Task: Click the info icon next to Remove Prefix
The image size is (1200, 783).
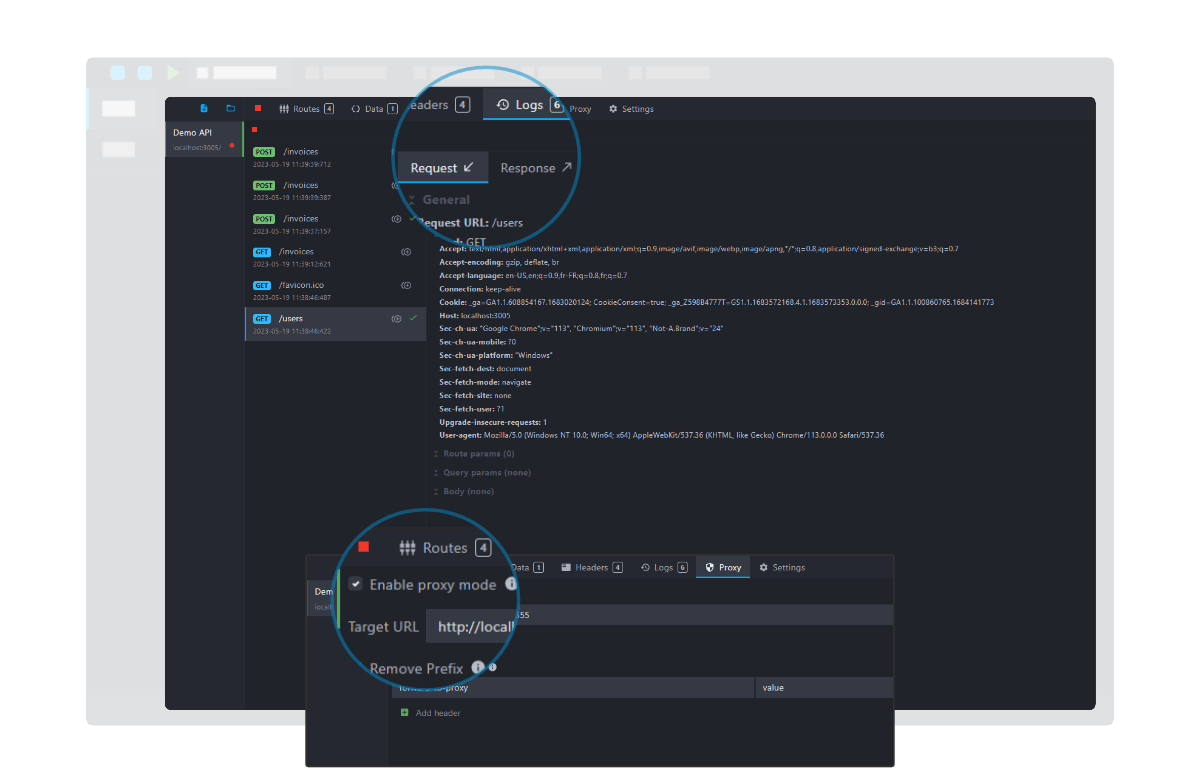Action: [478, 667]
